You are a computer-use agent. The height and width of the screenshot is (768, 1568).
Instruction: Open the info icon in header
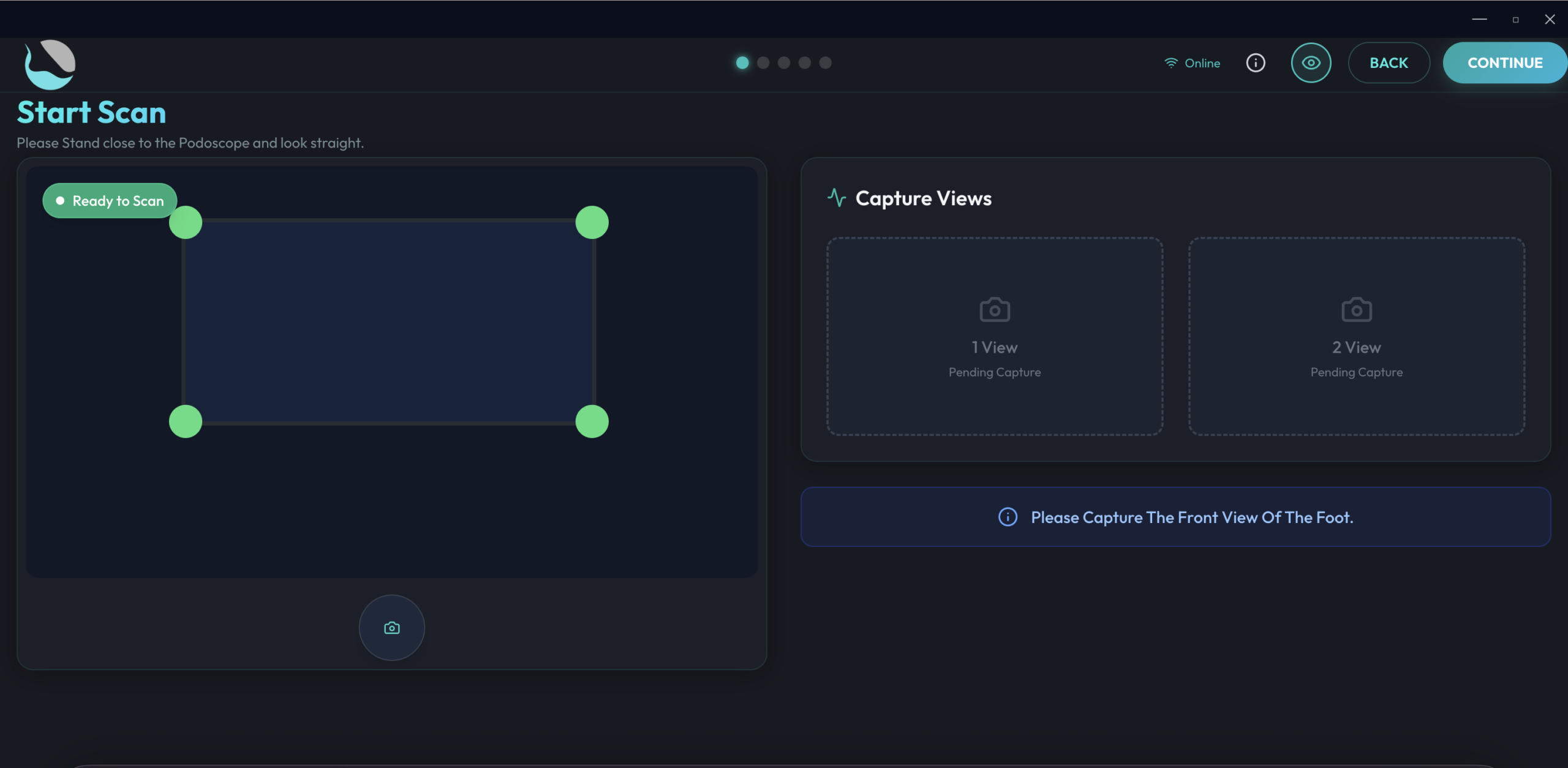pyautogui.click(x=1256, y=63)
